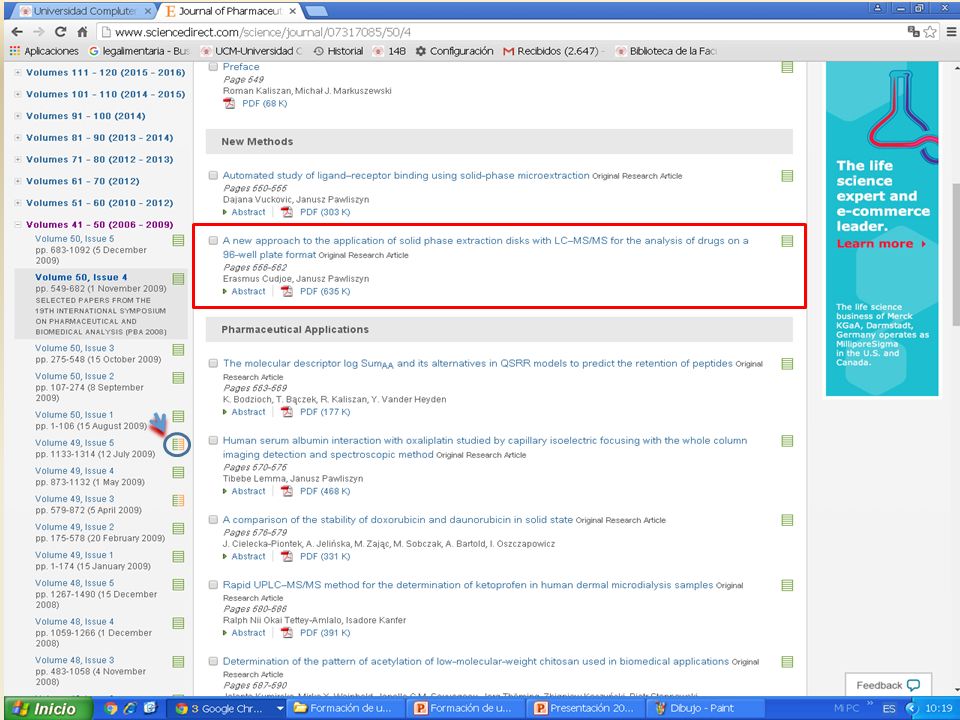The width and height of the screenshot is (960, 720).
Task: Click green icon beside doxorubicin stability article
Action: coord(787,520)
